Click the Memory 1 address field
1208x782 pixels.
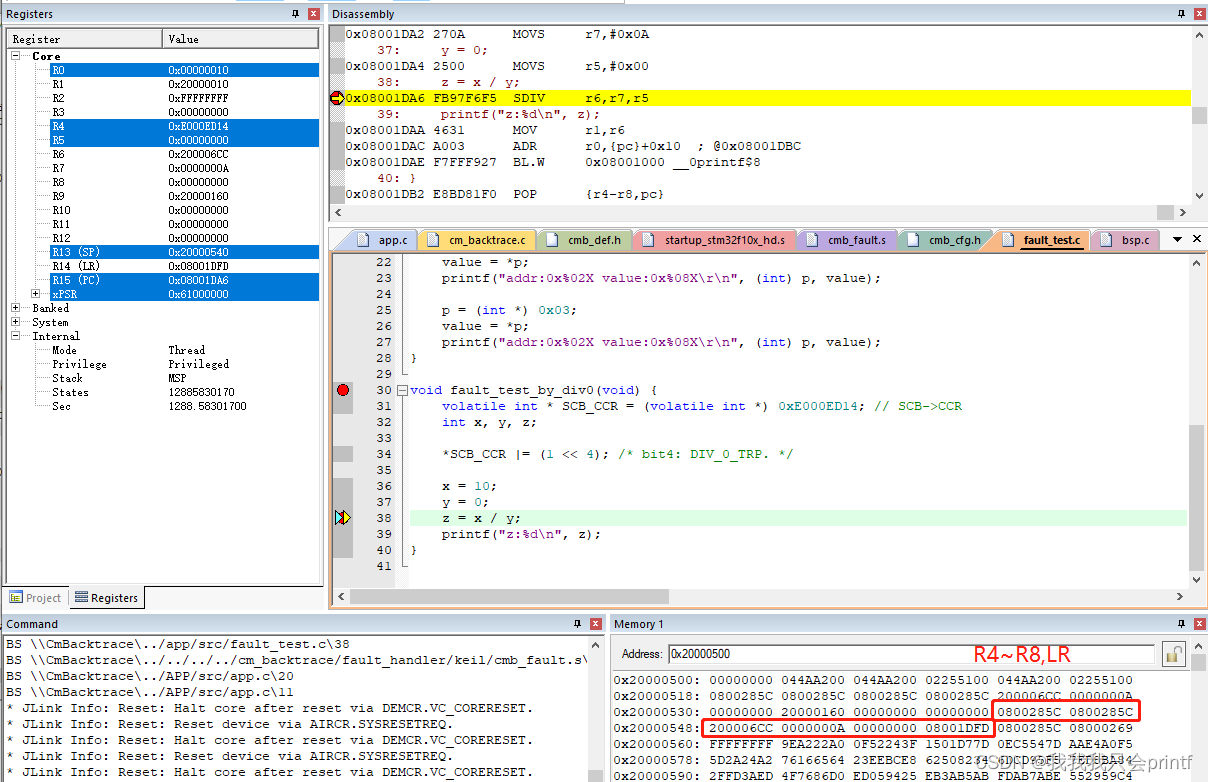click(x=911, y=654)
